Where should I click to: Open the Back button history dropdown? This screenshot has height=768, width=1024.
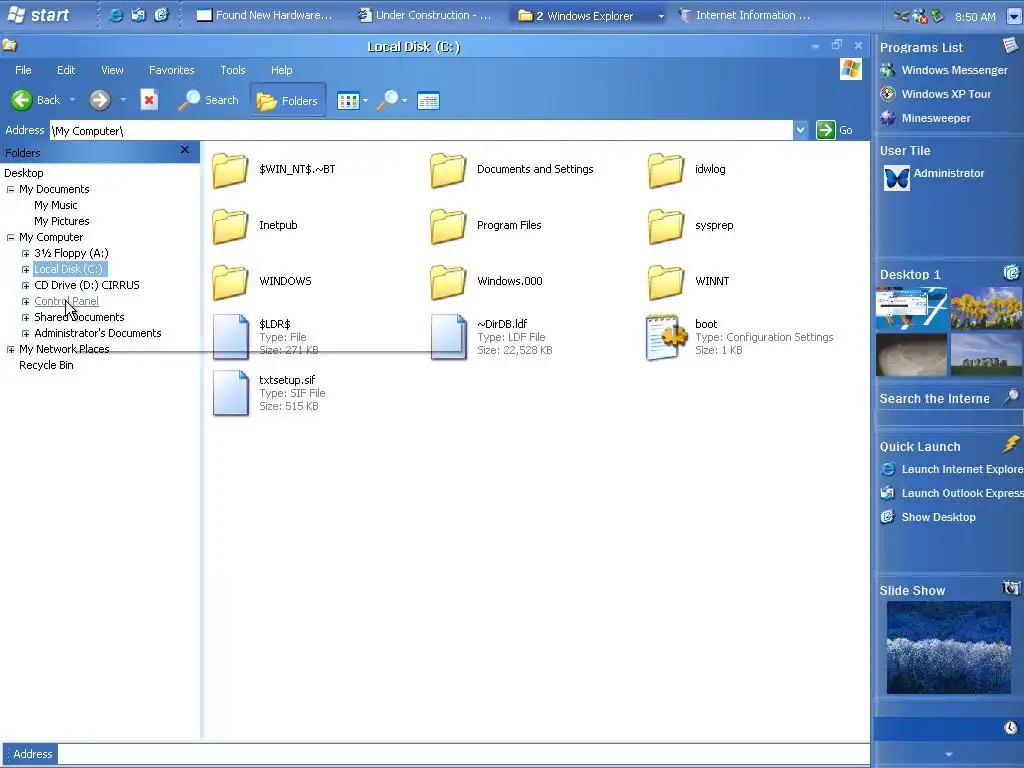[x=72, y=100]
